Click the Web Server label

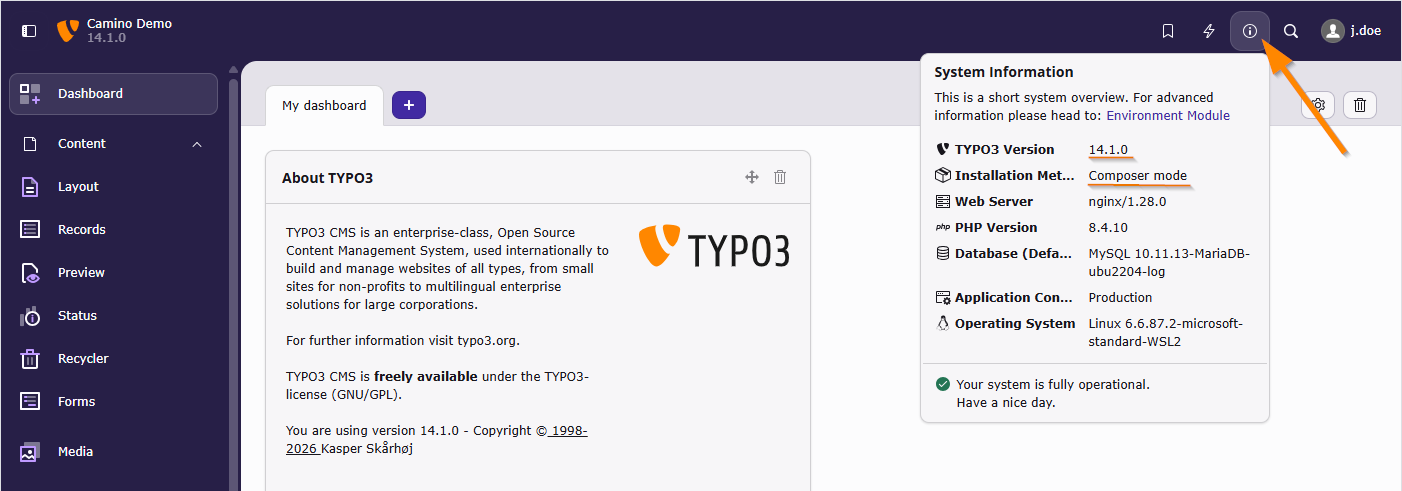994,201
